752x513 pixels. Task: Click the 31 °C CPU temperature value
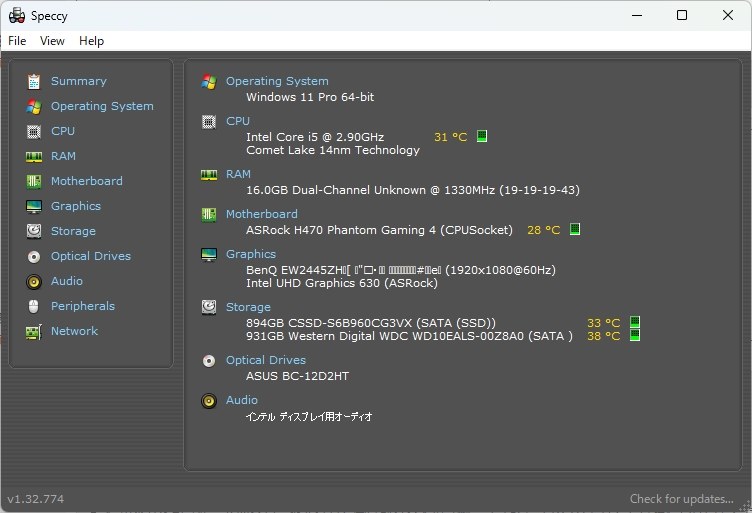(450, 137)
